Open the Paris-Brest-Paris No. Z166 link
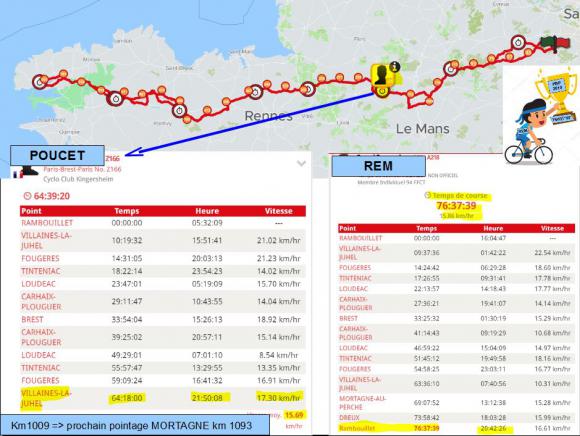Viewport: 580px width, 436px height. [x=82, y=169]
